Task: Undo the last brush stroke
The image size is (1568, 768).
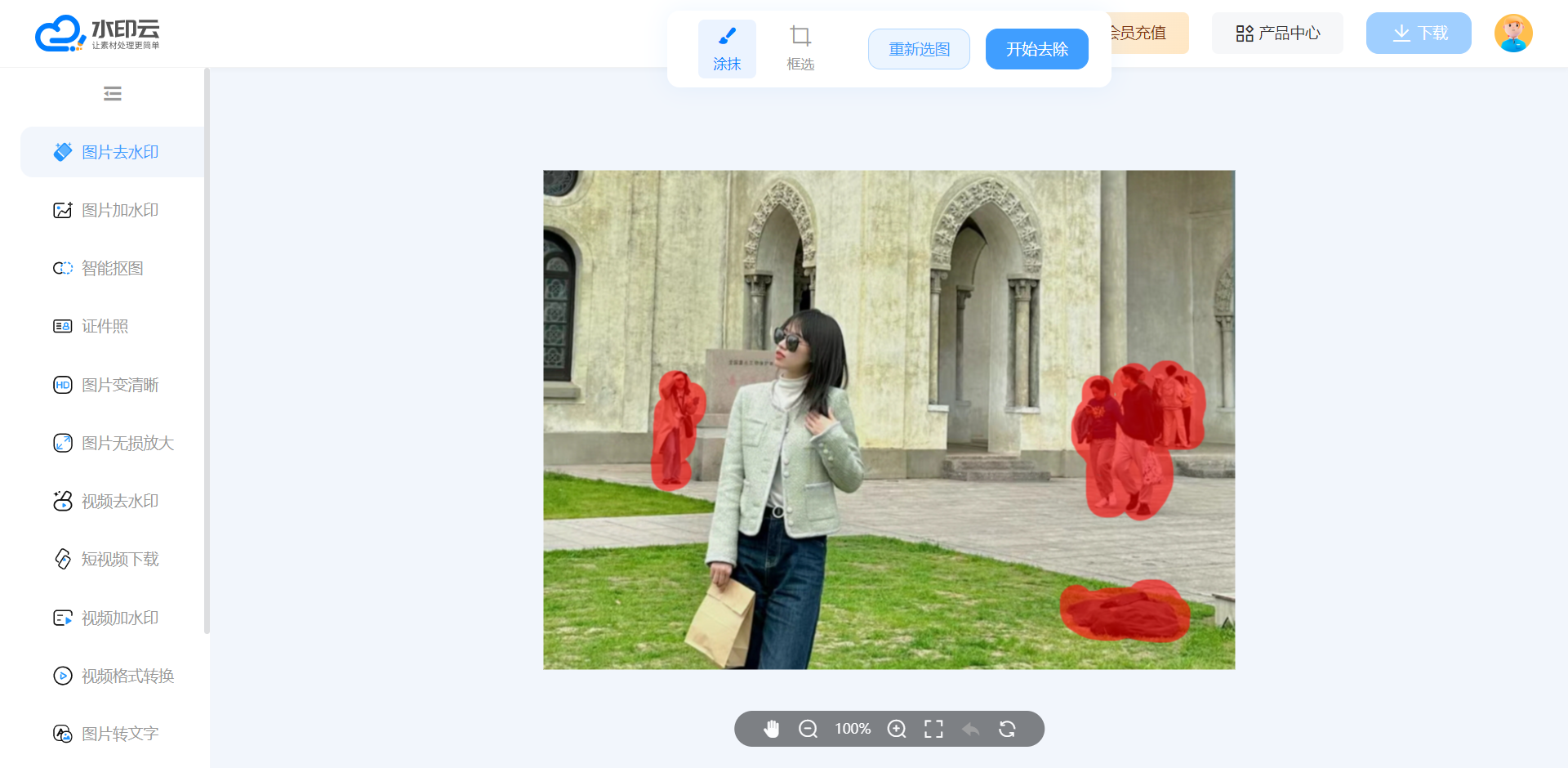Action: click(970, 729)
